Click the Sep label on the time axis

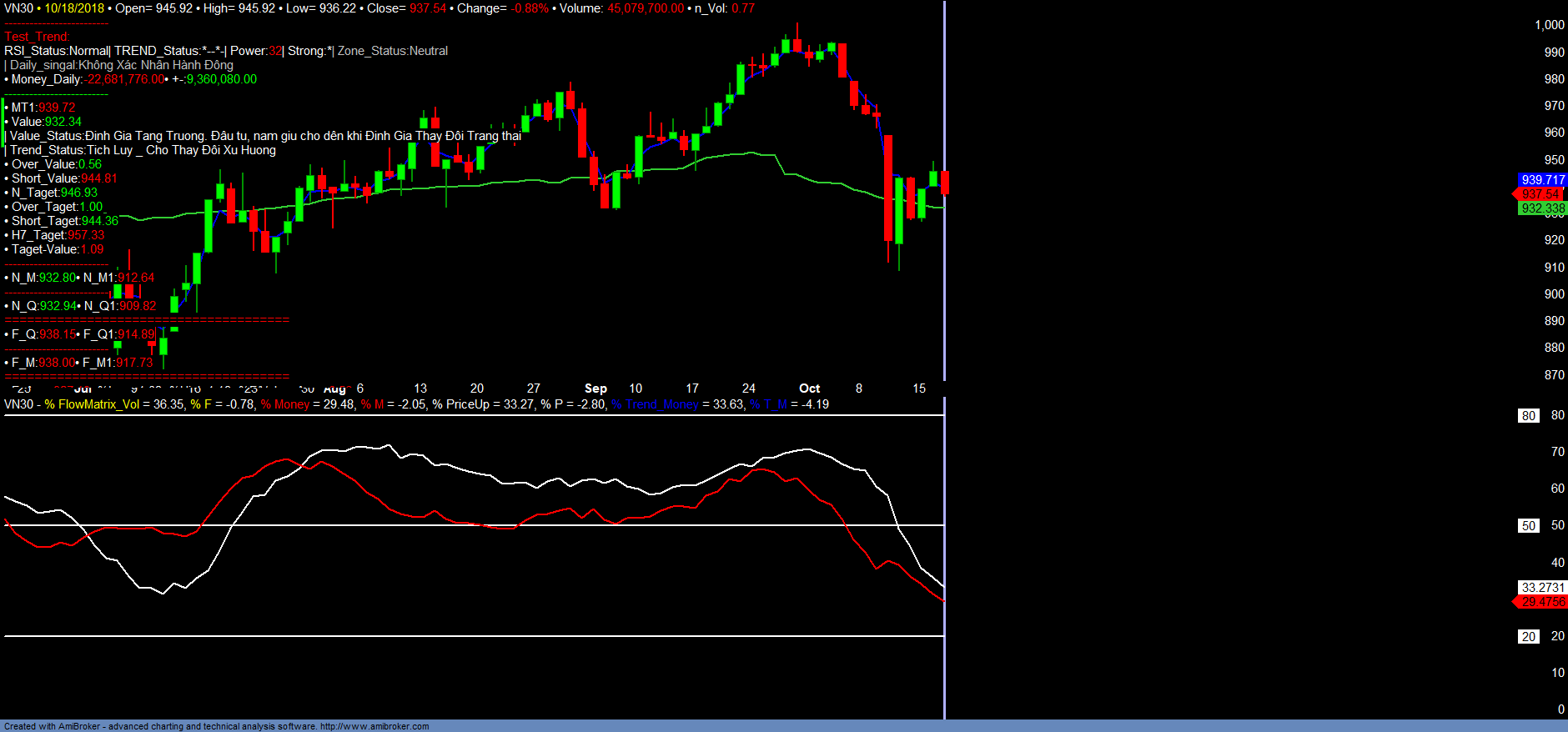coord(596,389)
